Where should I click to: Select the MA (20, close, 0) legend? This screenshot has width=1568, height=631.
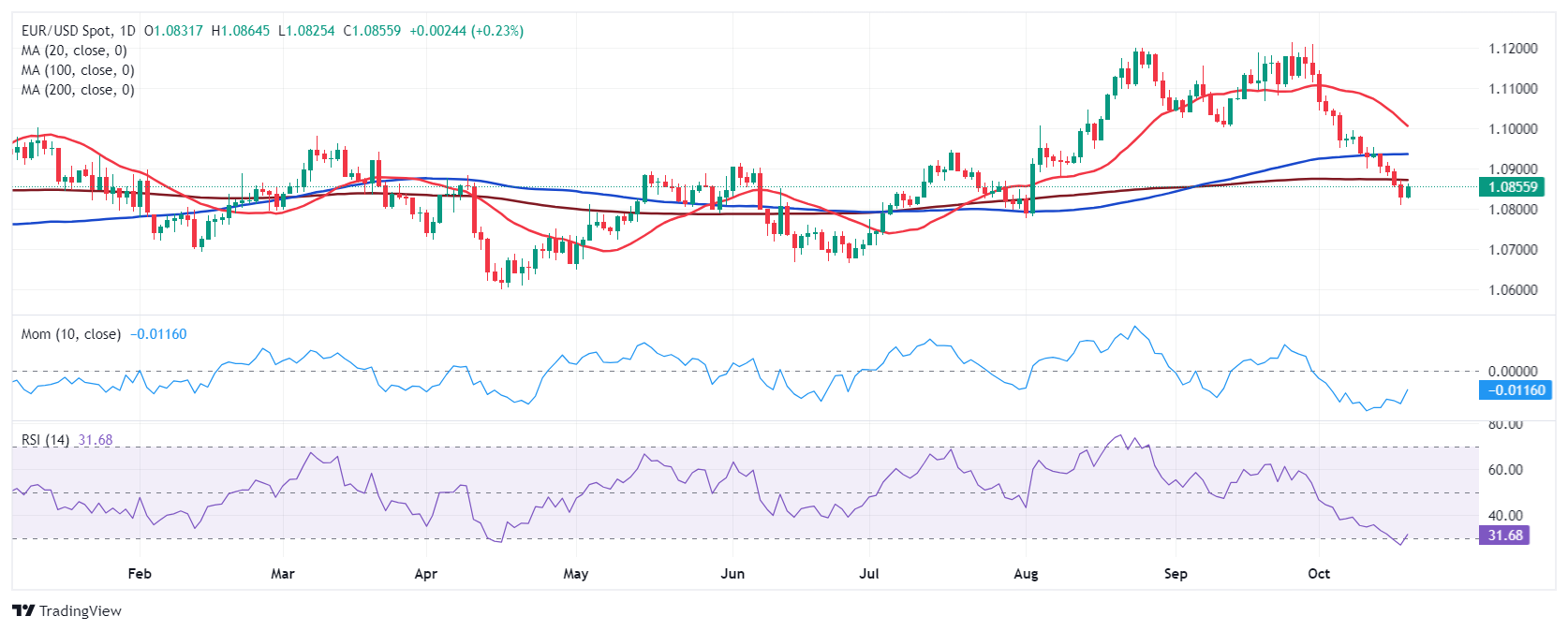pyautogui.click(x=74, y=51)
